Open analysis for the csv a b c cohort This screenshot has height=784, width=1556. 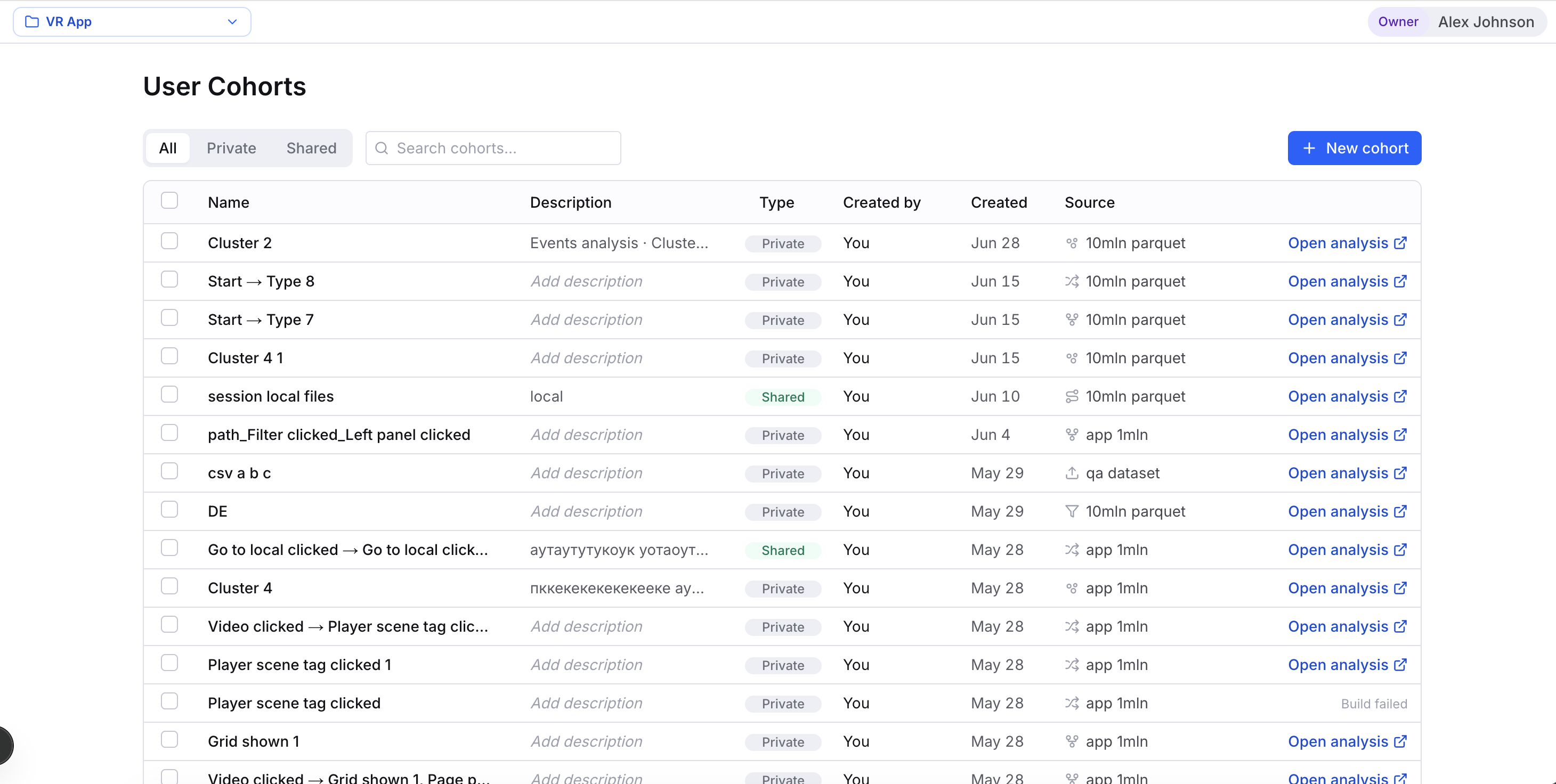pyautogui.click(x=1347, y=473)
